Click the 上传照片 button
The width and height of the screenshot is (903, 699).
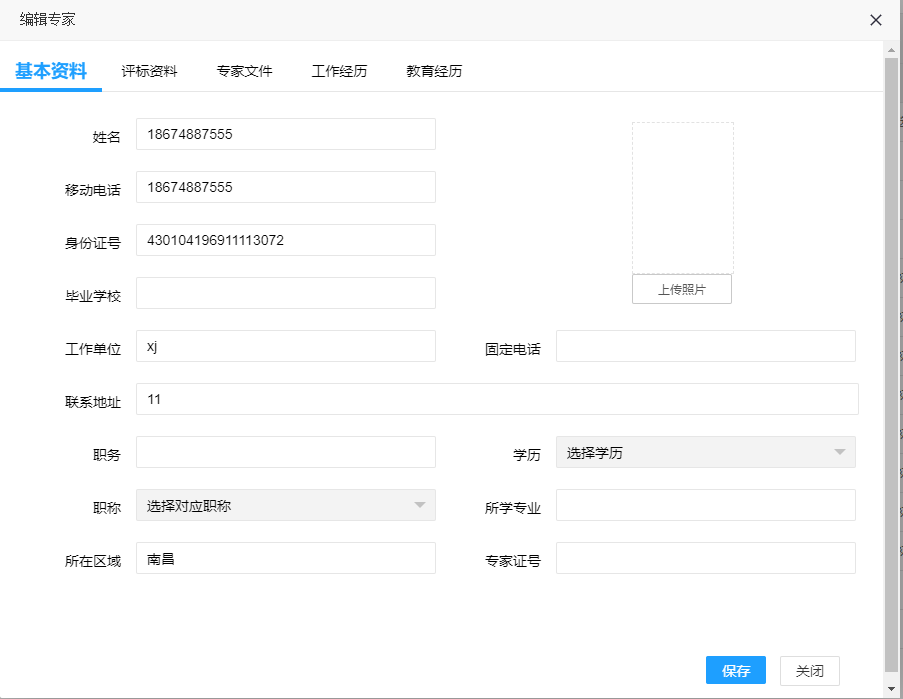point(682,289)
